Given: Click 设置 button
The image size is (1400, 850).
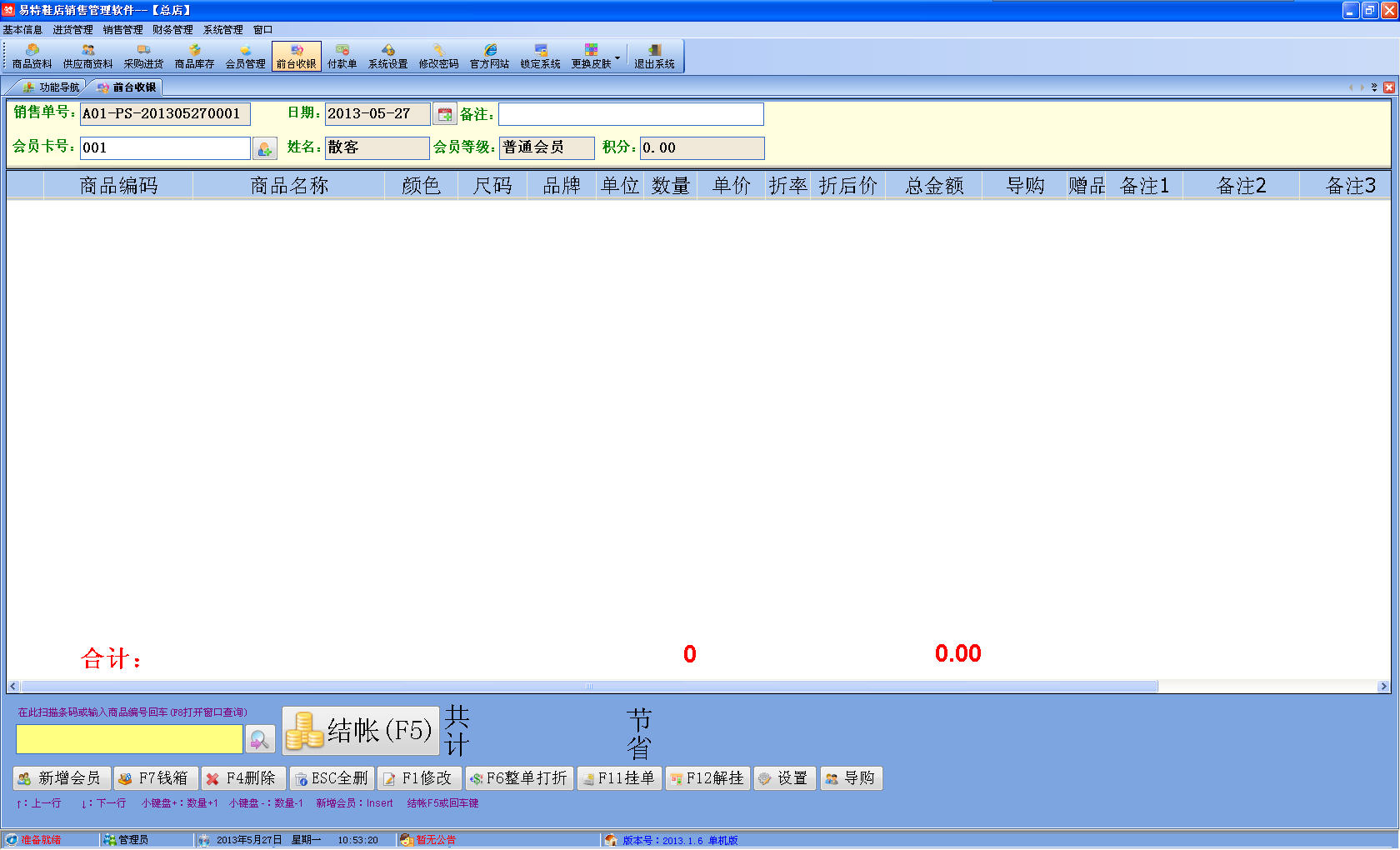Looking at the screenshot, I should pos(784,778).
